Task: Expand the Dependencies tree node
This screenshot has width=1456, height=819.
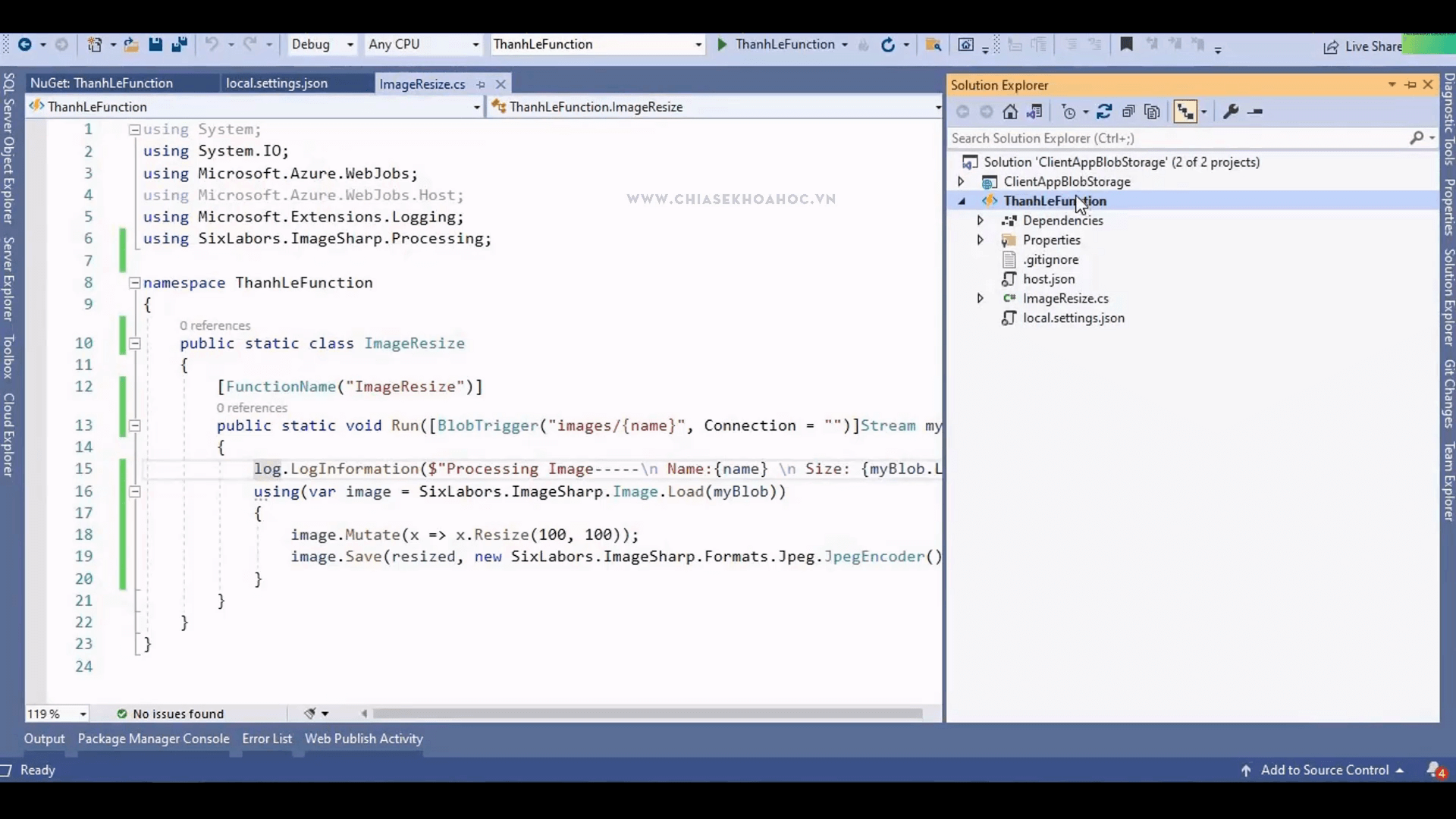Action: 980,221
